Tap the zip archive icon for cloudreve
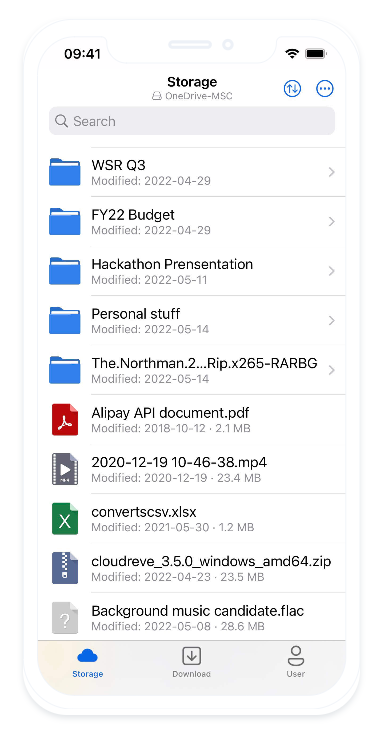 [x=65, y=568]
